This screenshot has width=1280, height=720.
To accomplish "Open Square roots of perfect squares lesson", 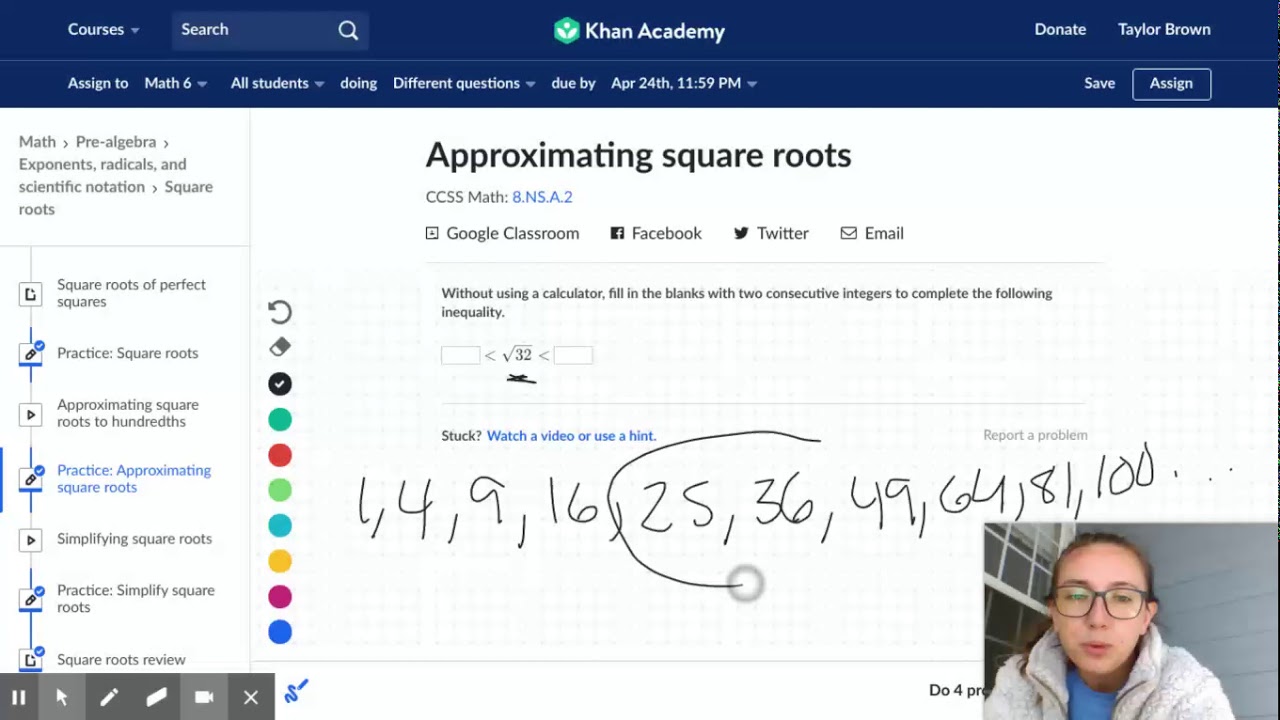I will [x=131, y=293].
